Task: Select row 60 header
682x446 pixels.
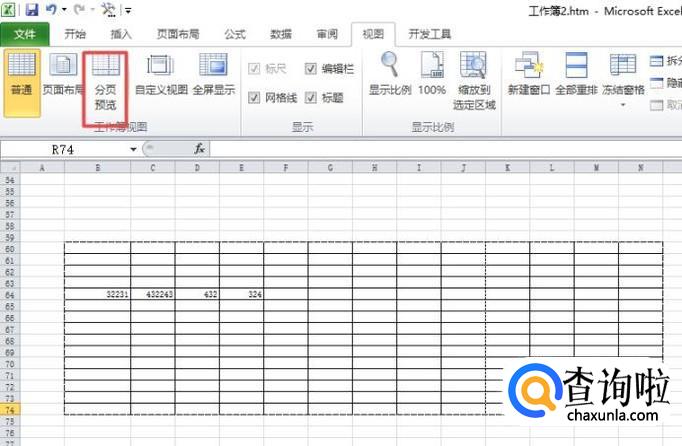Action: (10, 249)
